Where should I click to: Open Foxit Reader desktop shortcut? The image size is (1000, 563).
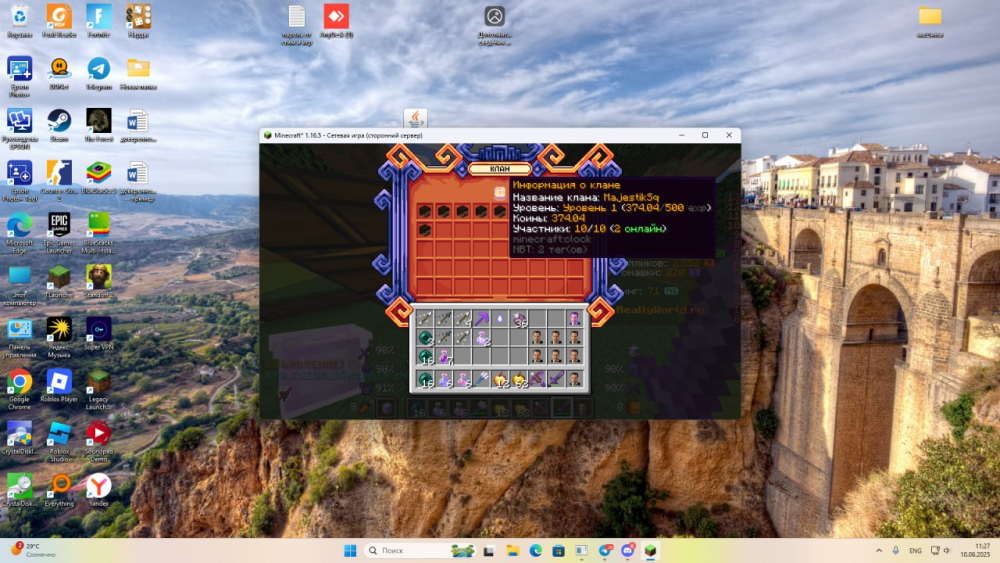pyautogui.click(x=59, y=21)
